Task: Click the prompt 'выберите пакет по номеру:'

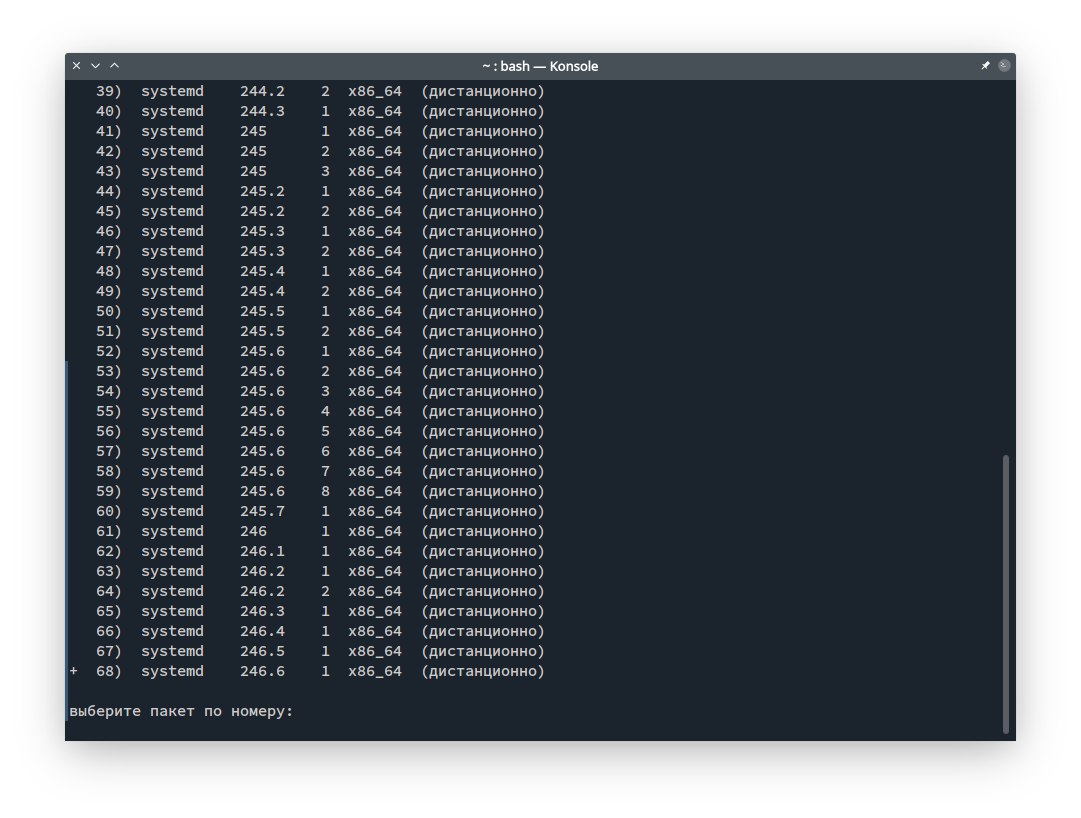Action: coord(181,711)
